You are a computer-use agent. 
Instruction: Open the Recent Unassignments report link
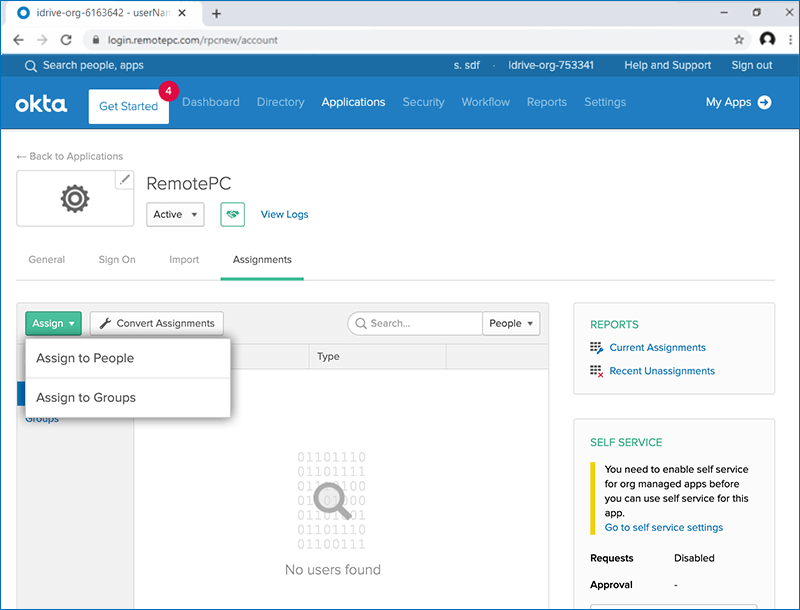coord(662,371)
